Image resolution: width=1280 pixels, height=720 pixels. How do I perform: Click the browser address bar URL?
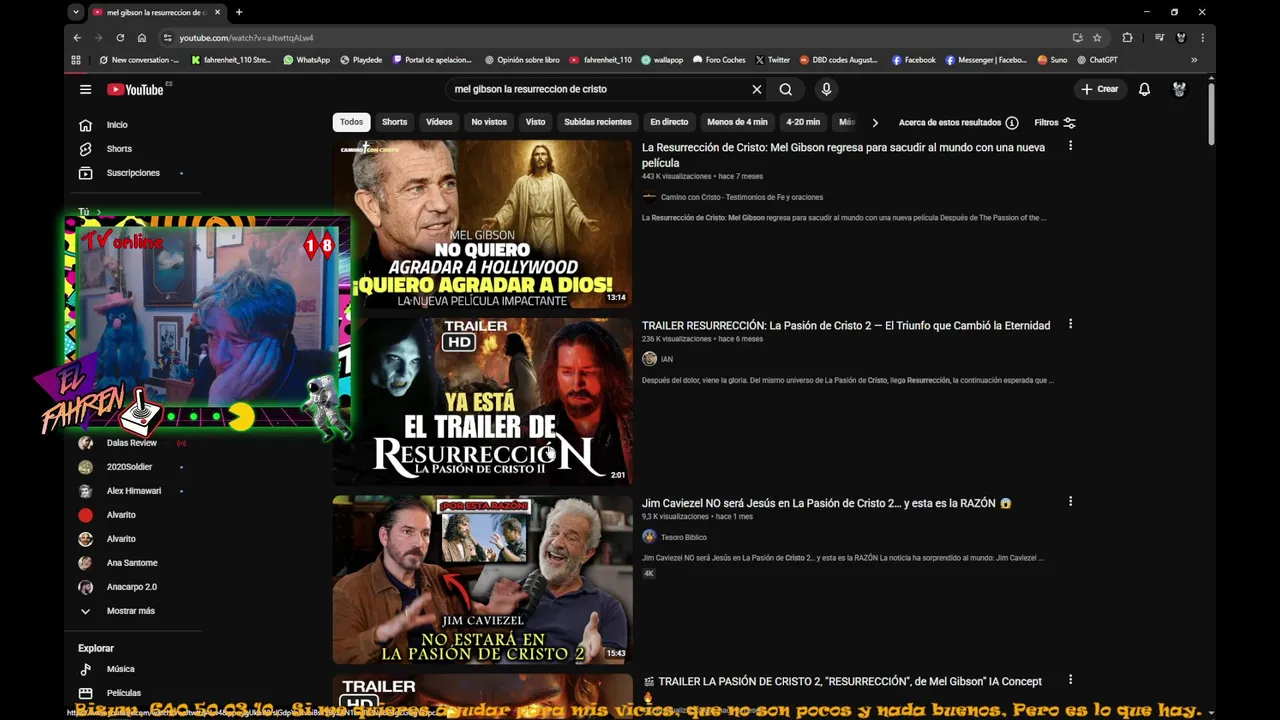point(246,38)
